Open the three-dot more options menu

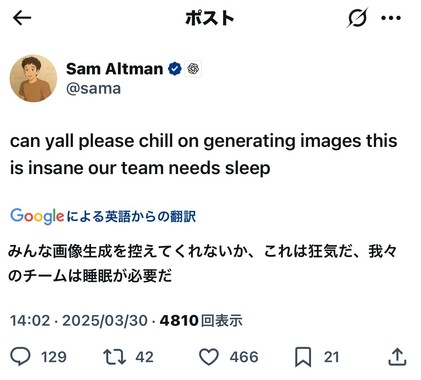[391, 18]
